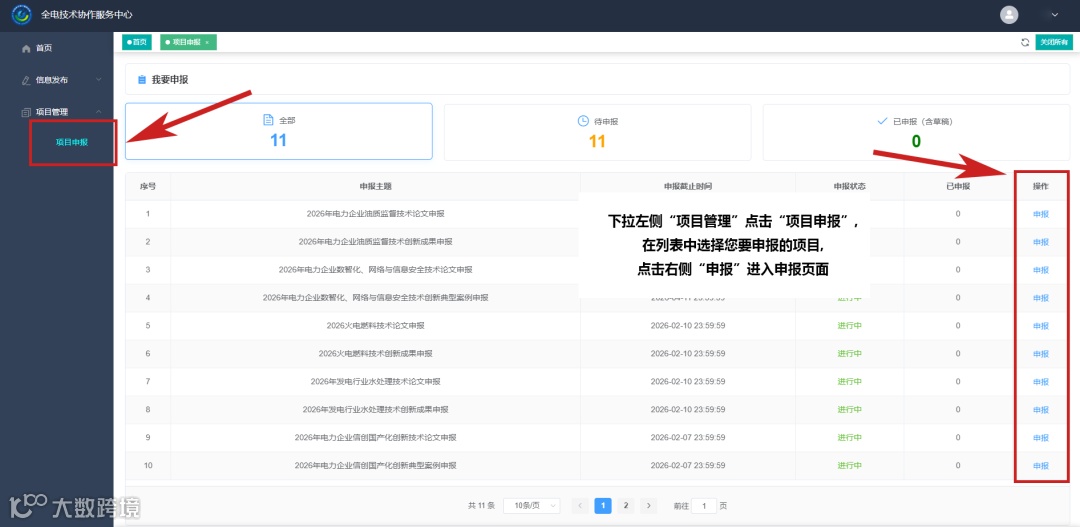Click the 前往 page number input
The height and width of the screenshot is (527, 1080).
704,506
